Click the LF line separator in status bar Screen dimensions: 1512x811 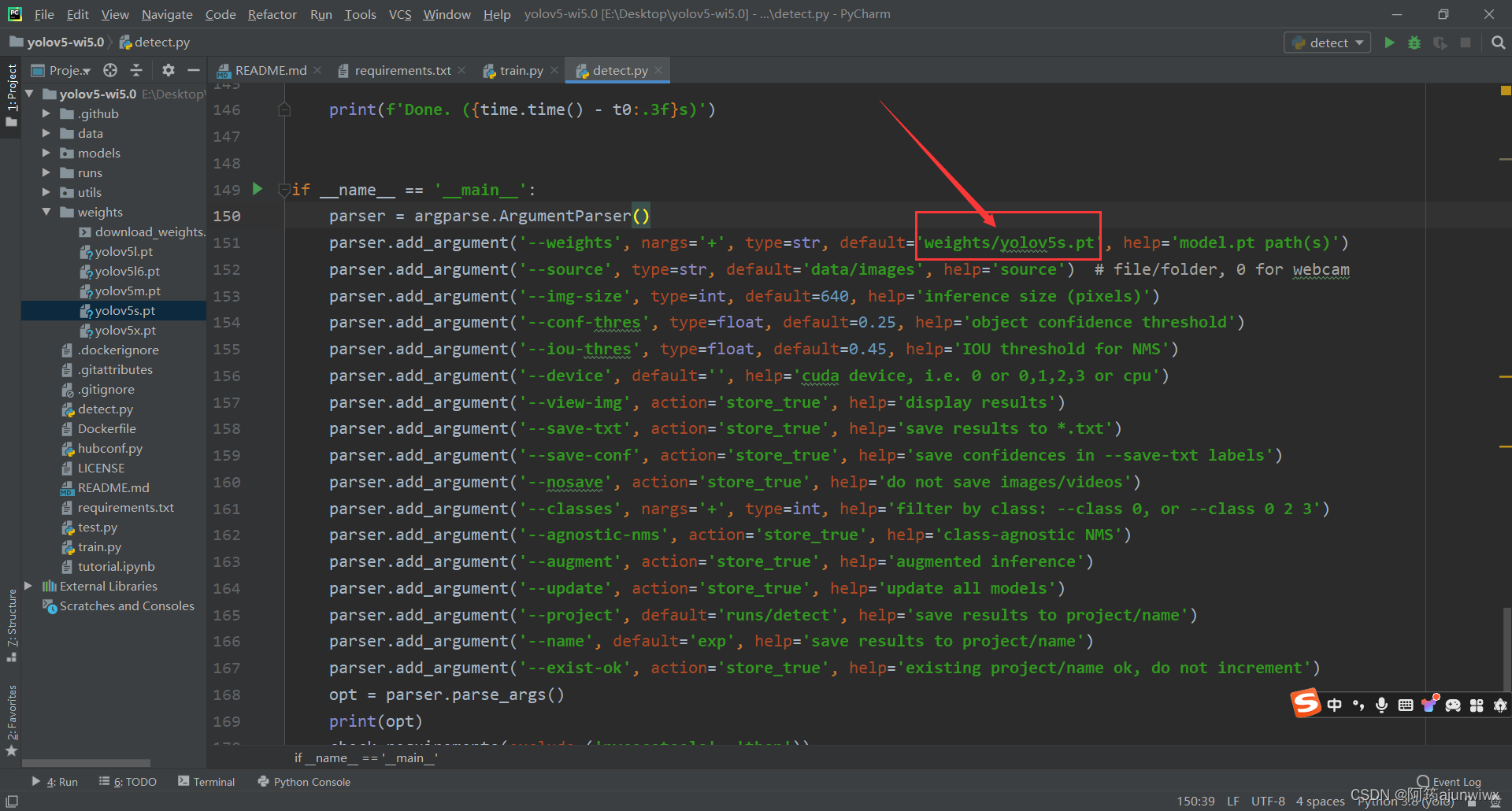pyautogui.click(x=1233, y=801)
